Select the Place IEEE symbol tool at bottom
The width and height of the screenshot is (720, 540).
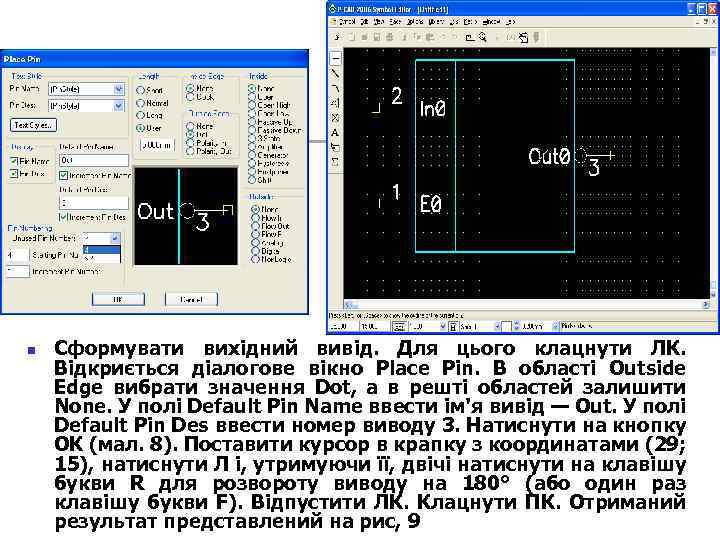(336, 162)
